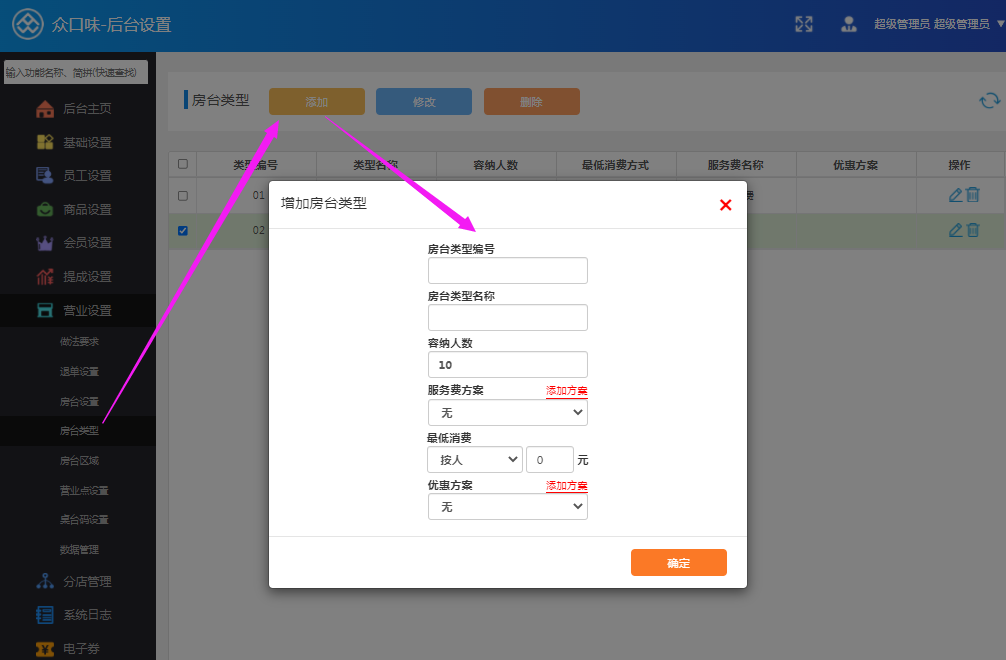Open the 最低消费 按人 dropdown
This screenshot has width=1006, height=660.
[474, 460]
